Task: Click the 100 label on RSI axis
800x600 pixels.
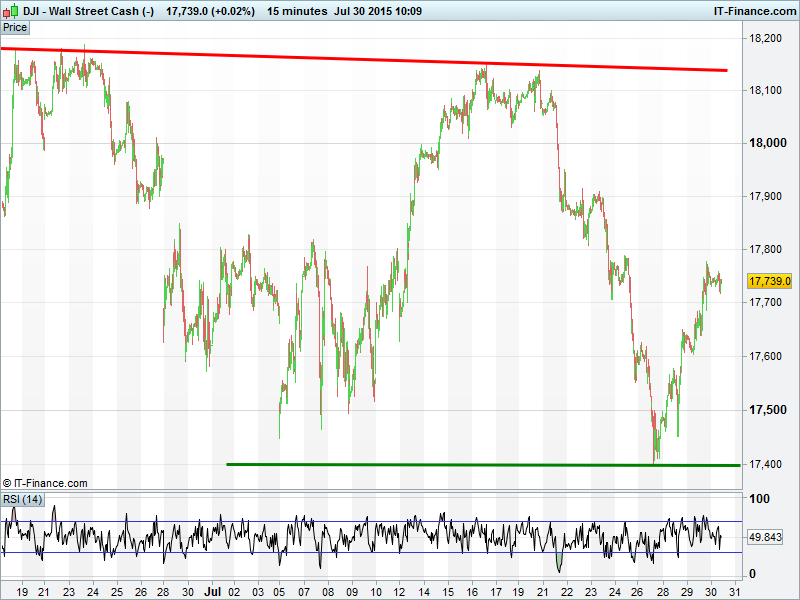Action: pyautogui.click(x=759, y=499)
